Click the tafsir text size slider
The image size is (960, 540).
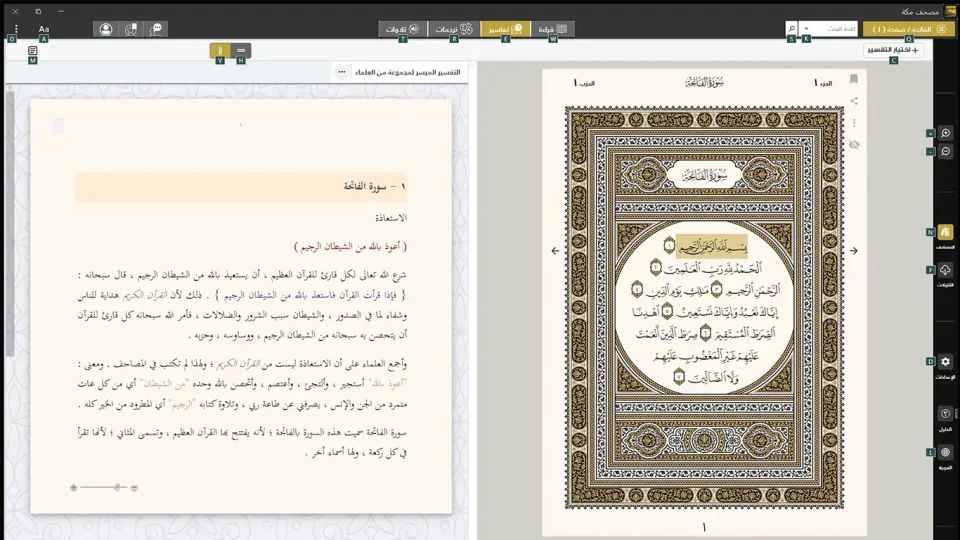(x=104, y=488)
